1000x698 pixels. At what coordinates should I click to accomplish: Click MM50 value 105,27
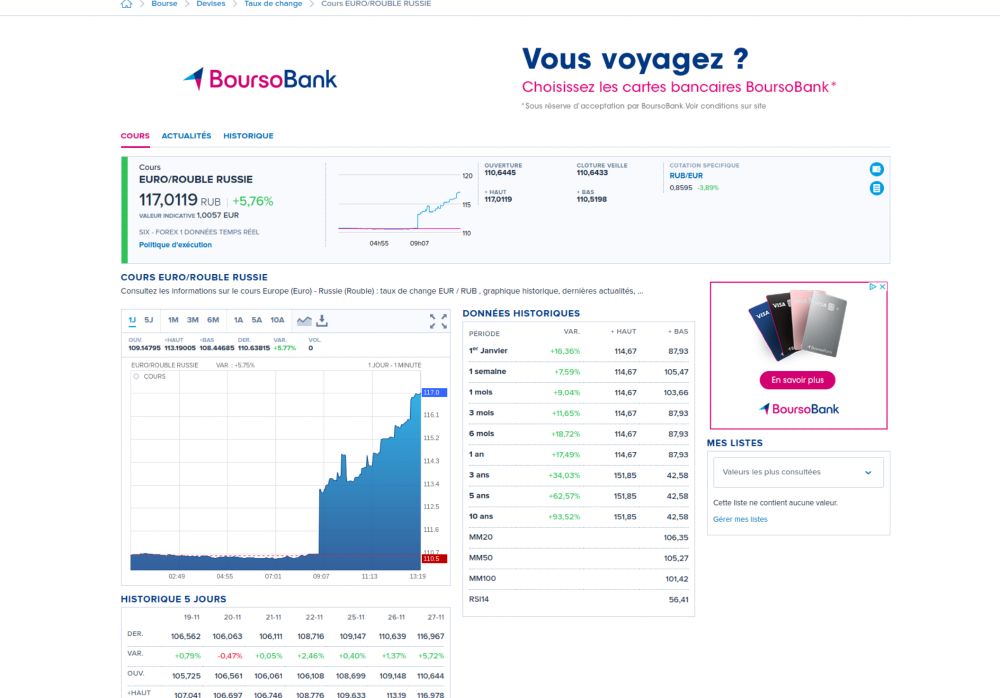tap(675, 558)
